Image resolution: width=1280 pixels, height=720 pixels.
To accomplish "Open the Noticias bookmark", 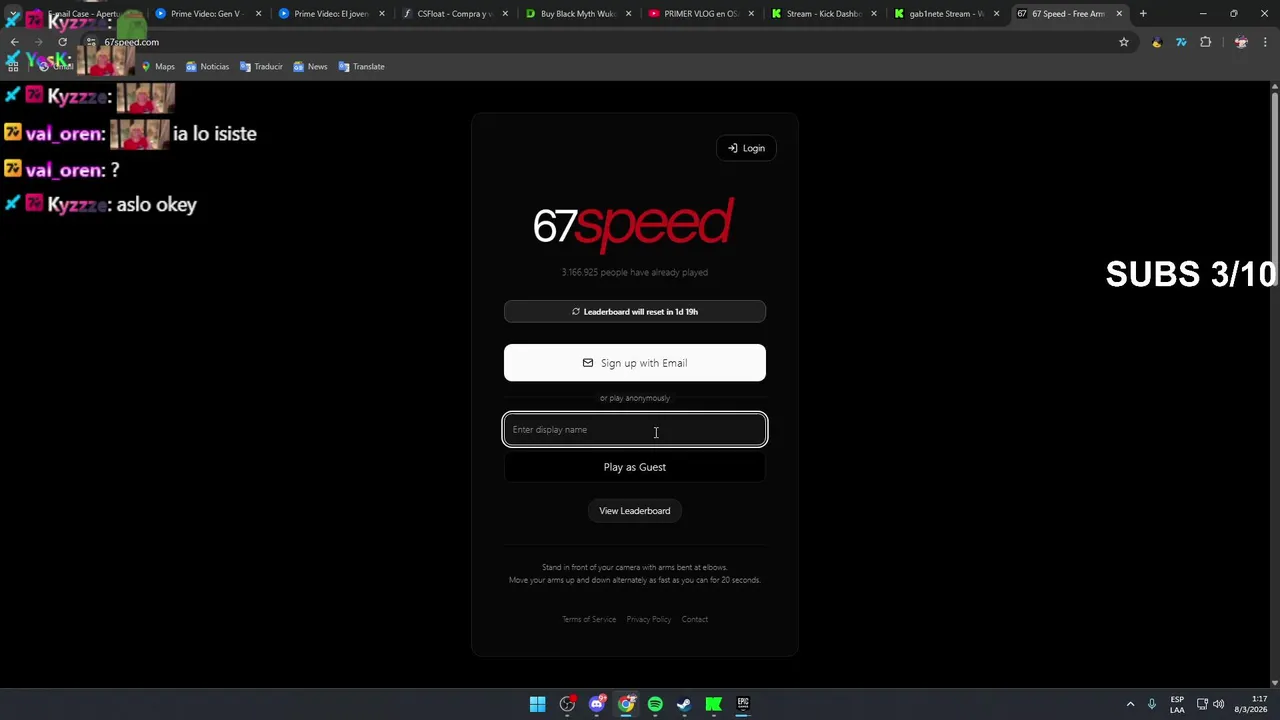I will coord(207,66).
